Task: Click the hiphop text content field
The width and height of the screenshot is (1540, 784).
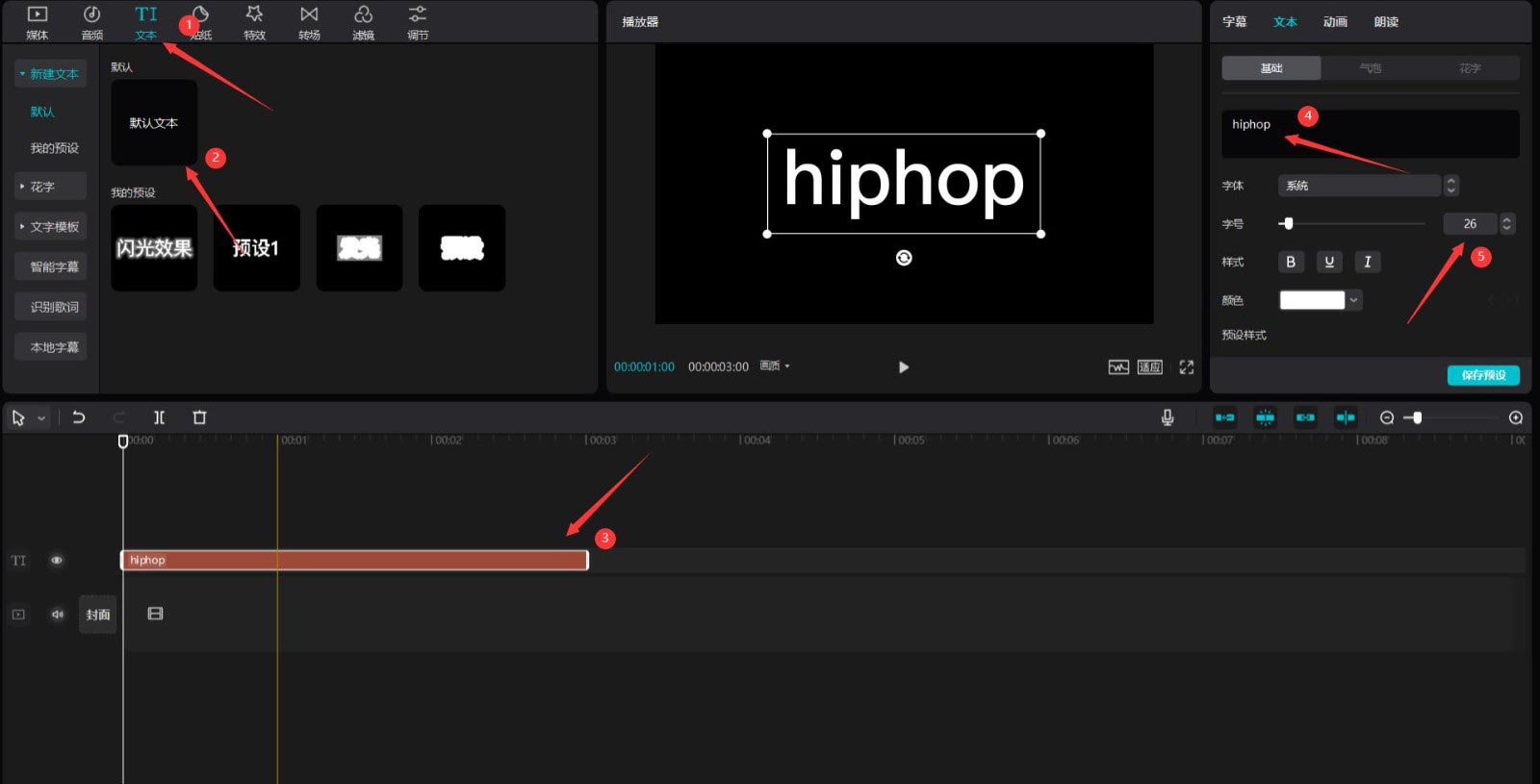Action: 1371,134
